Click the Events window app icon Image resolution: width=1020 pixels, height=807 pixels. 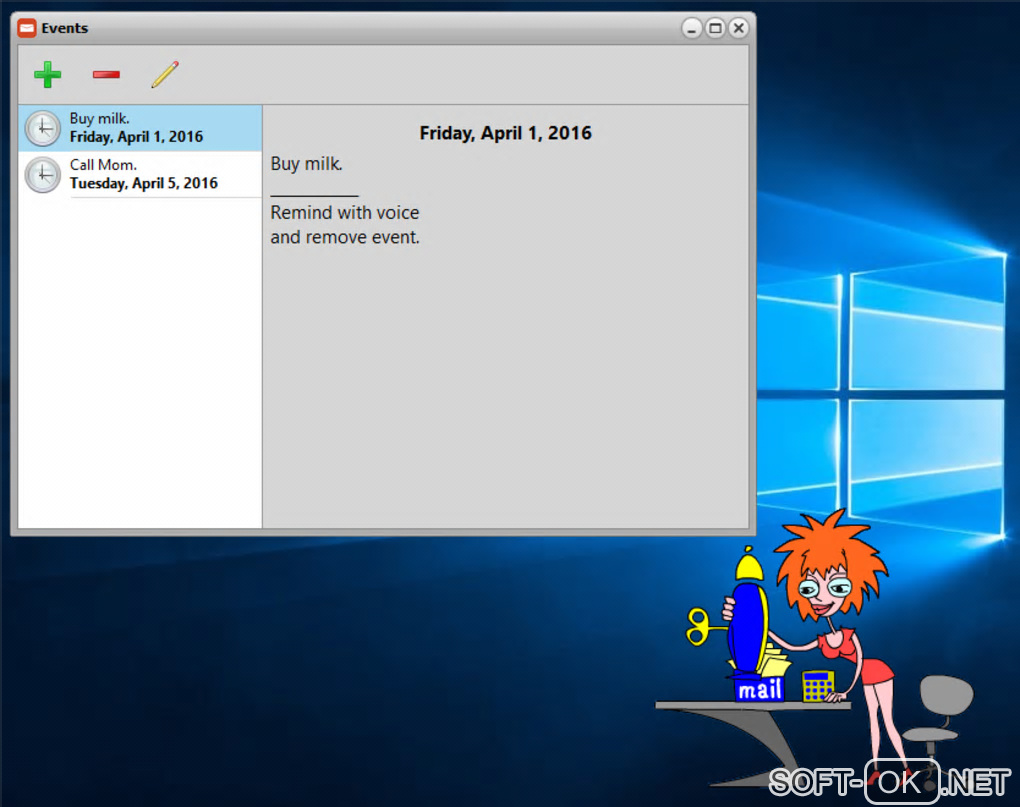click(x=27, y=28)
